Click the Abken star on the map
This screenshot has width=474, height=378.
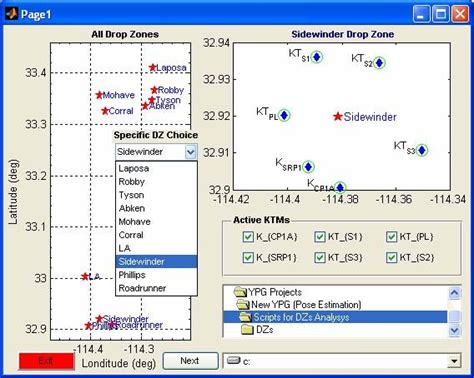pyautogui.click(x=145, y=106)
